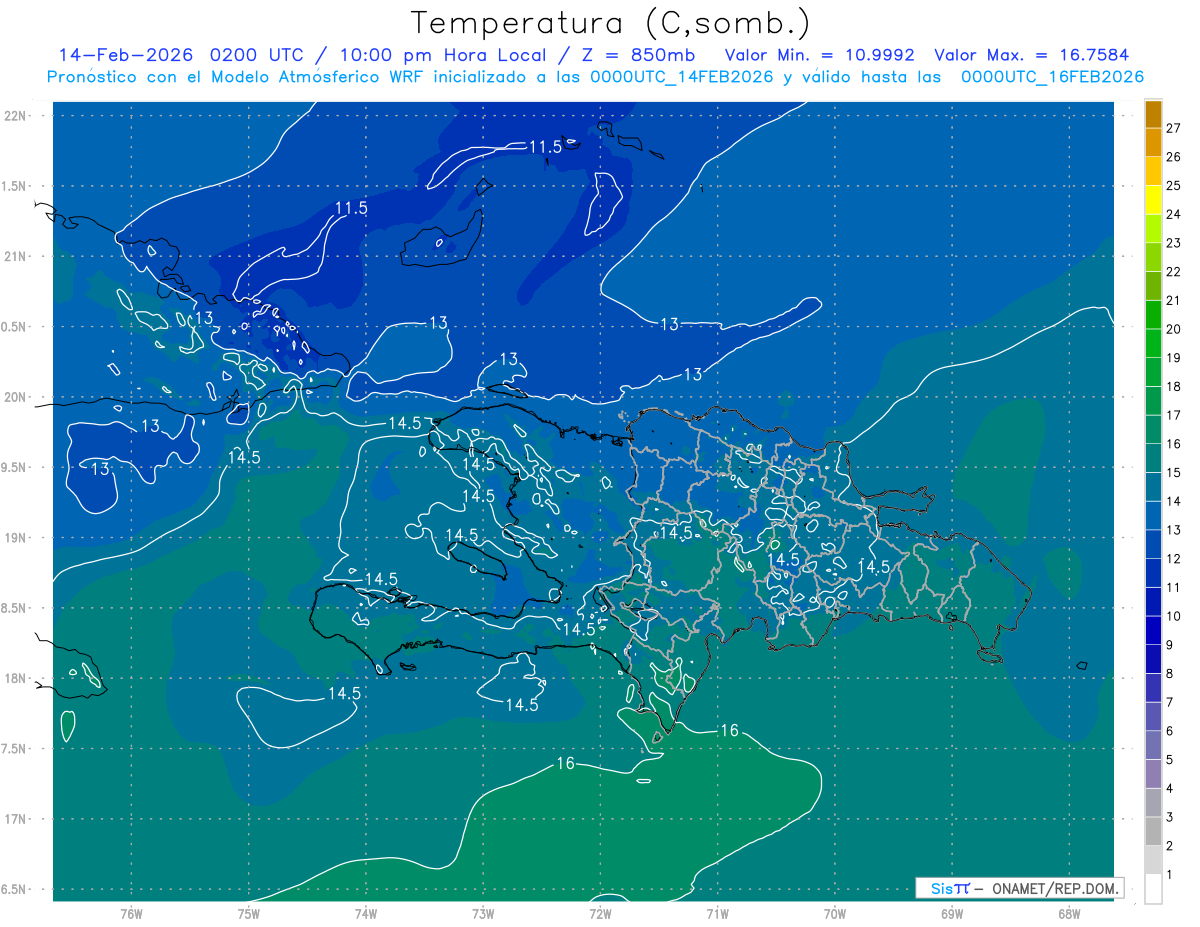The image size is (1200, 927).
Task: Click the '6.5N' latitude tick label
Action: pyautogui.click(x=14, y=889)
